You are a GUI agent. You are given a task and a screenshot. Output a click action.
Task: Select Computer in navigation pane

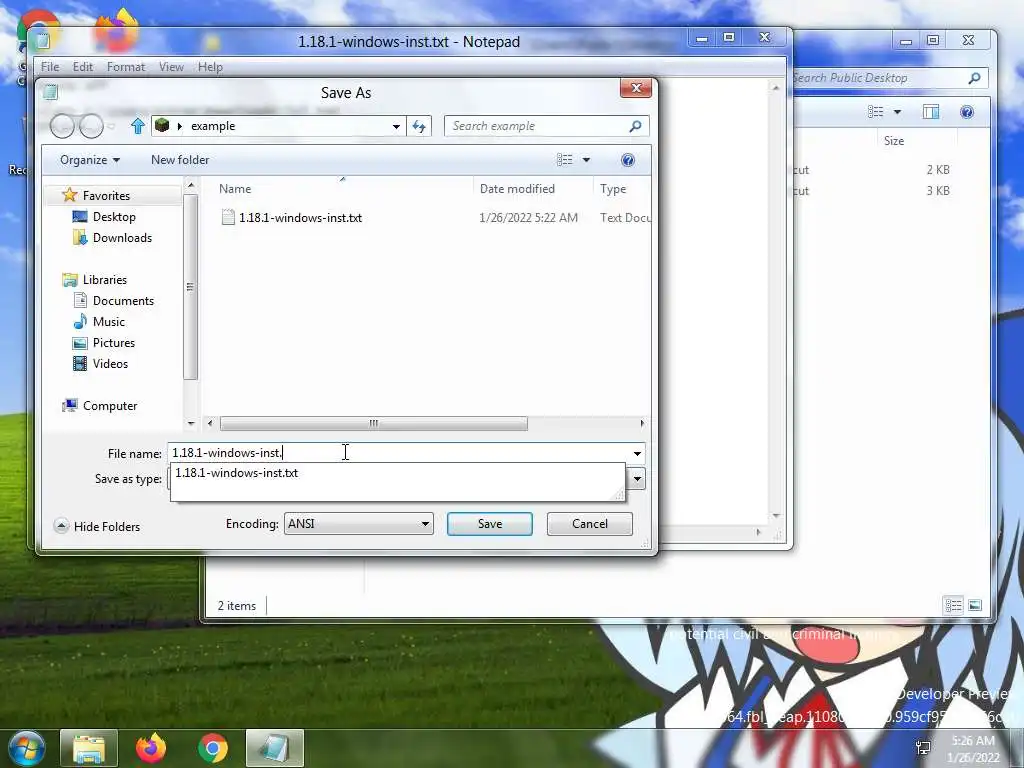coord(110,406)
